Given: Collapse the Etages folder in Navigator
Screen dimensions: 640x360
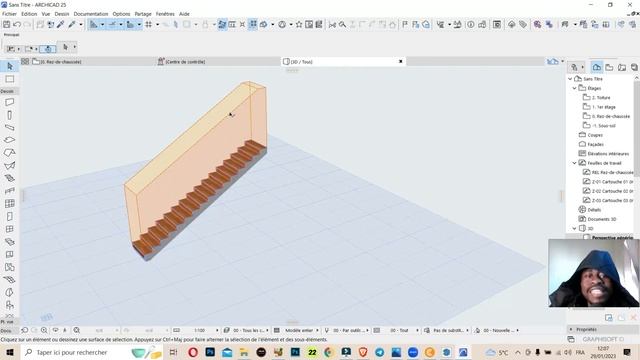Looking at the screenshot, I should coord(574,88).
